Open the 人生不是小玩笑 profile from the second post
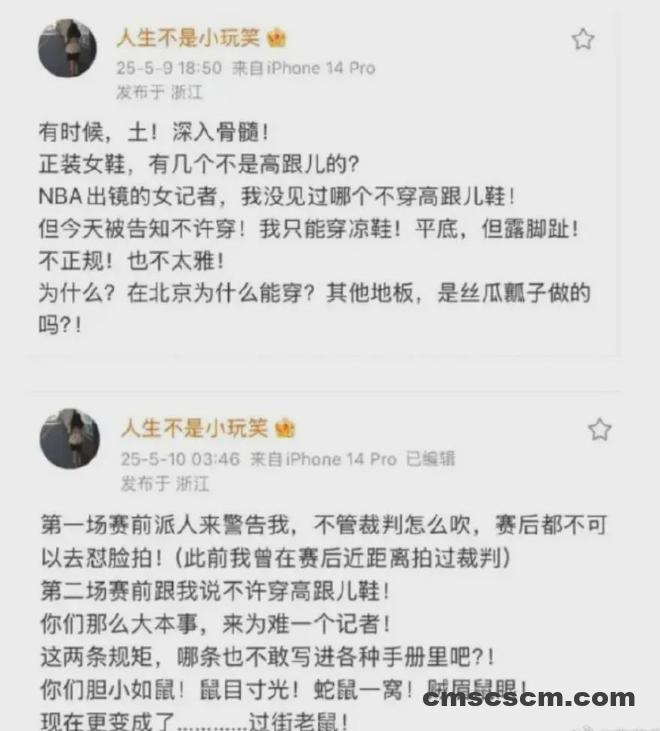This screenshot has width=660, height=731. 195,428
